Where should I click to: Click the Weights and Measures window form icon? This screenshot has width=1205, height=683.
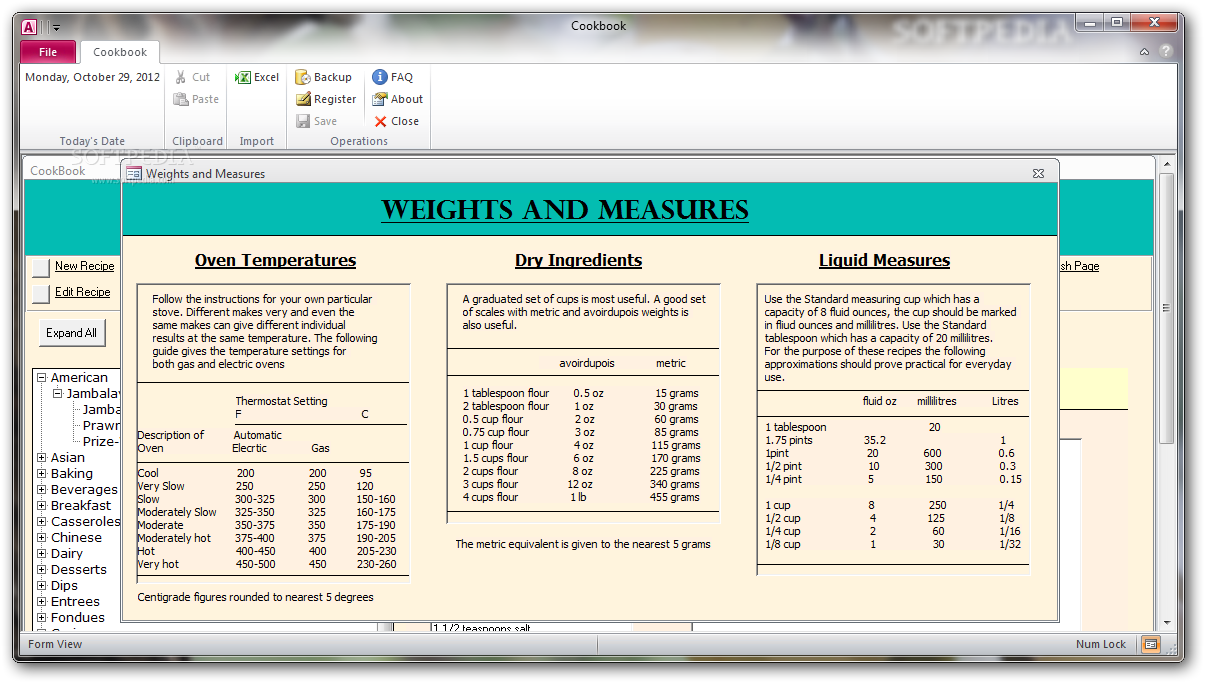(x=134, y=174)
